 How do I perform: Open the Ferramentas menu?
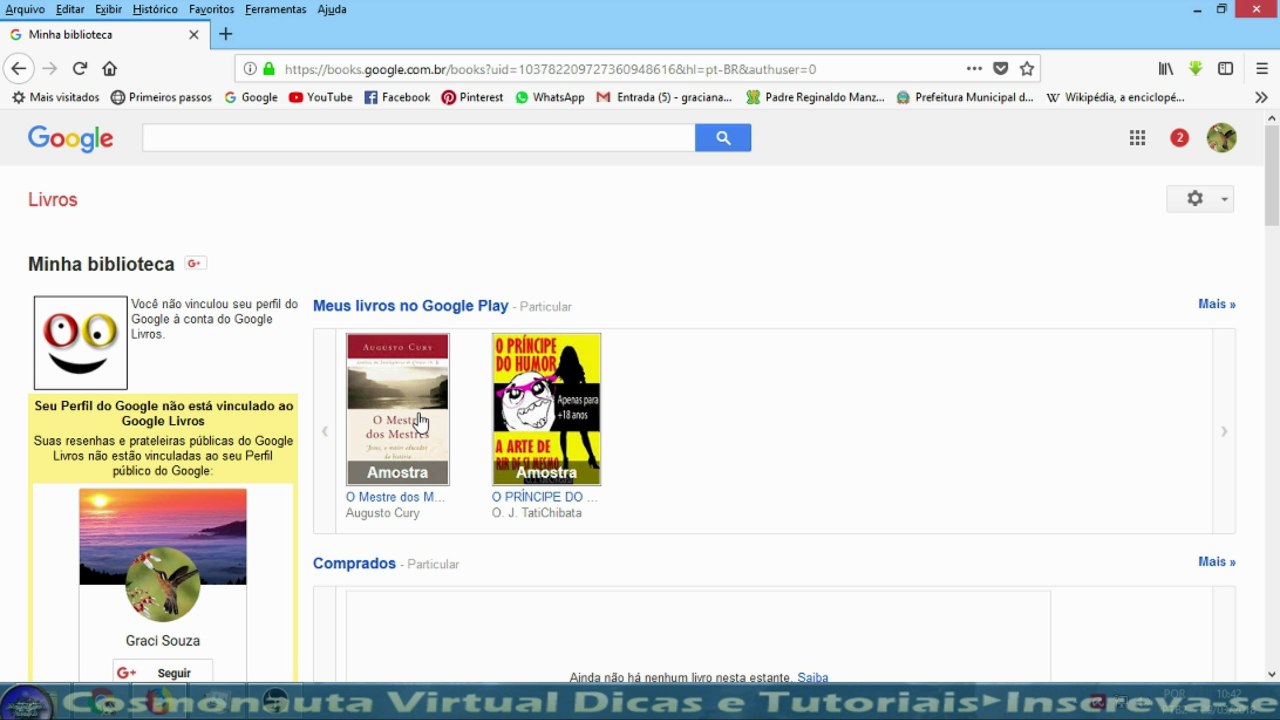coord(276,9)
